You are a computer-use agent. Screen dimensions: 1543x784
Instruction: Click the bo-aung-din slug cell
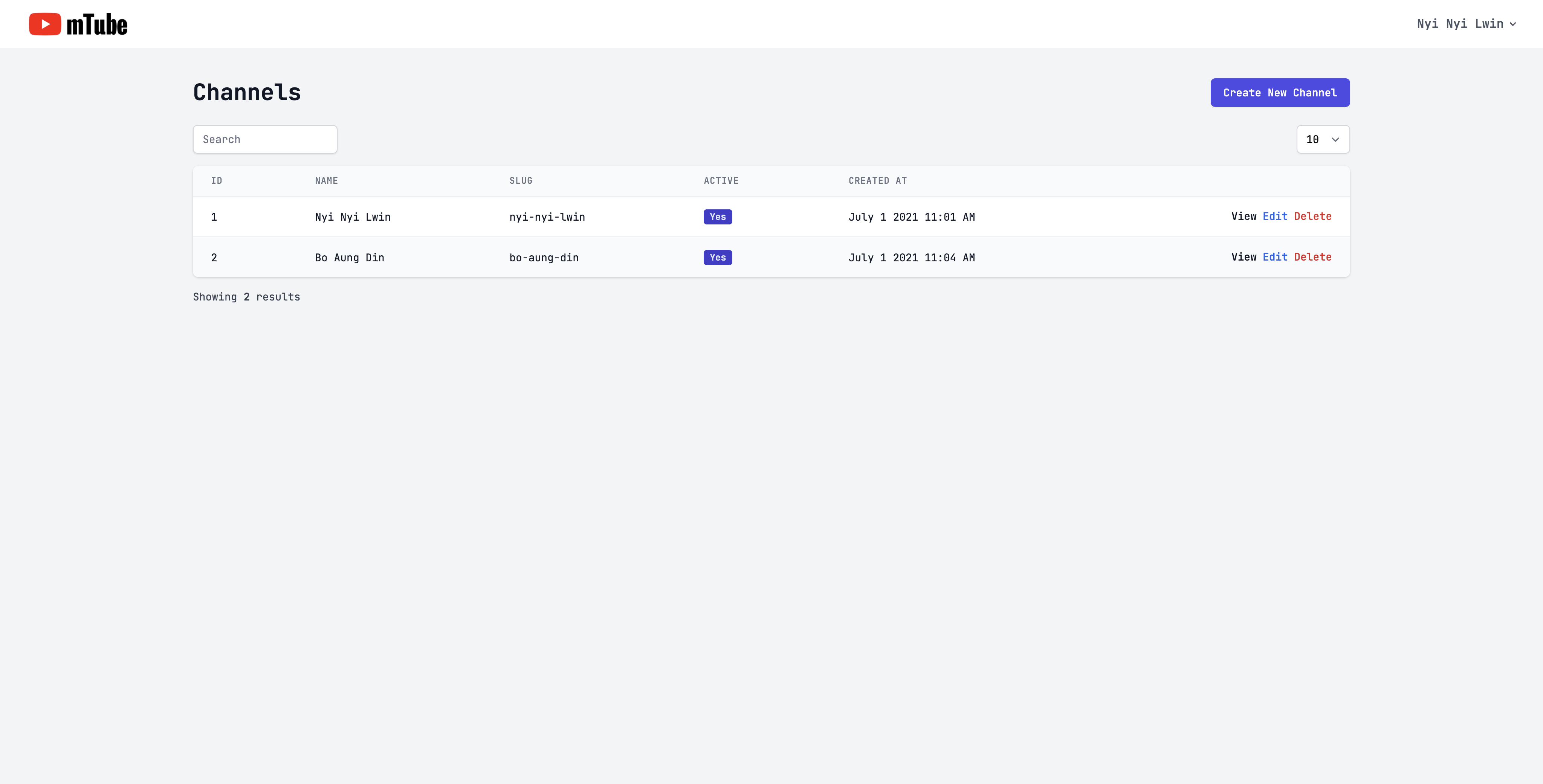click(x=544, y=258)
